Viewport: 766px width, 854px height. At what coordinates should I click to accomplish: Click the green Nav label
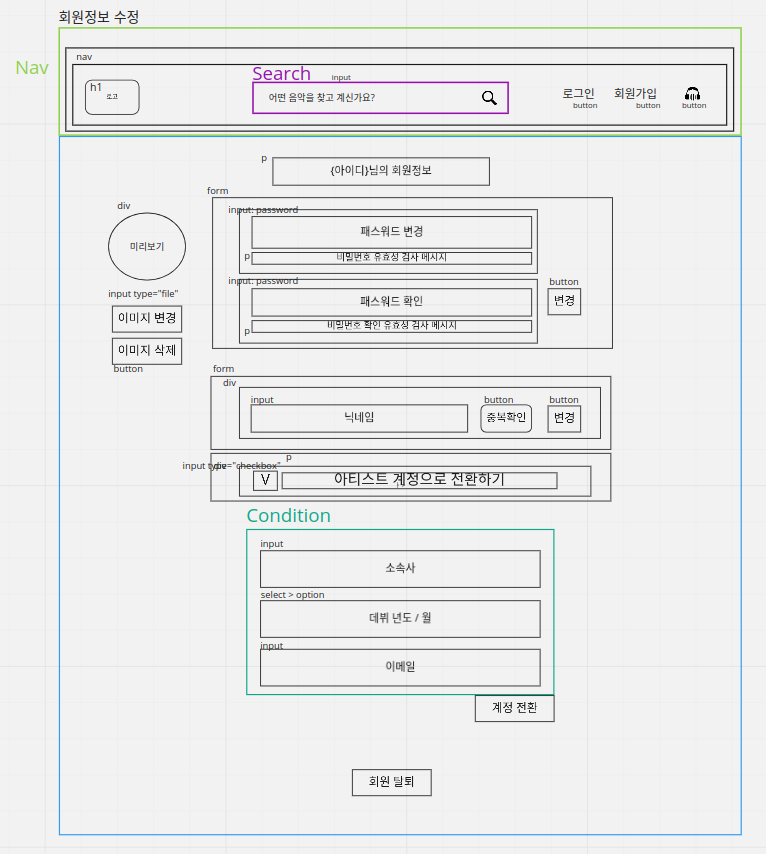click(x=32, y=68)
